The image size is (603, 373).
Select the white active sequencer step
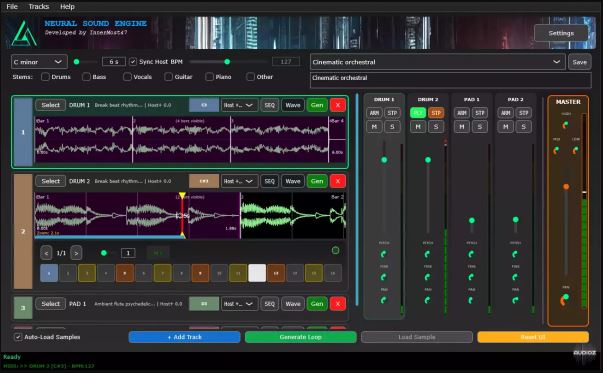[x=257, y=273]
